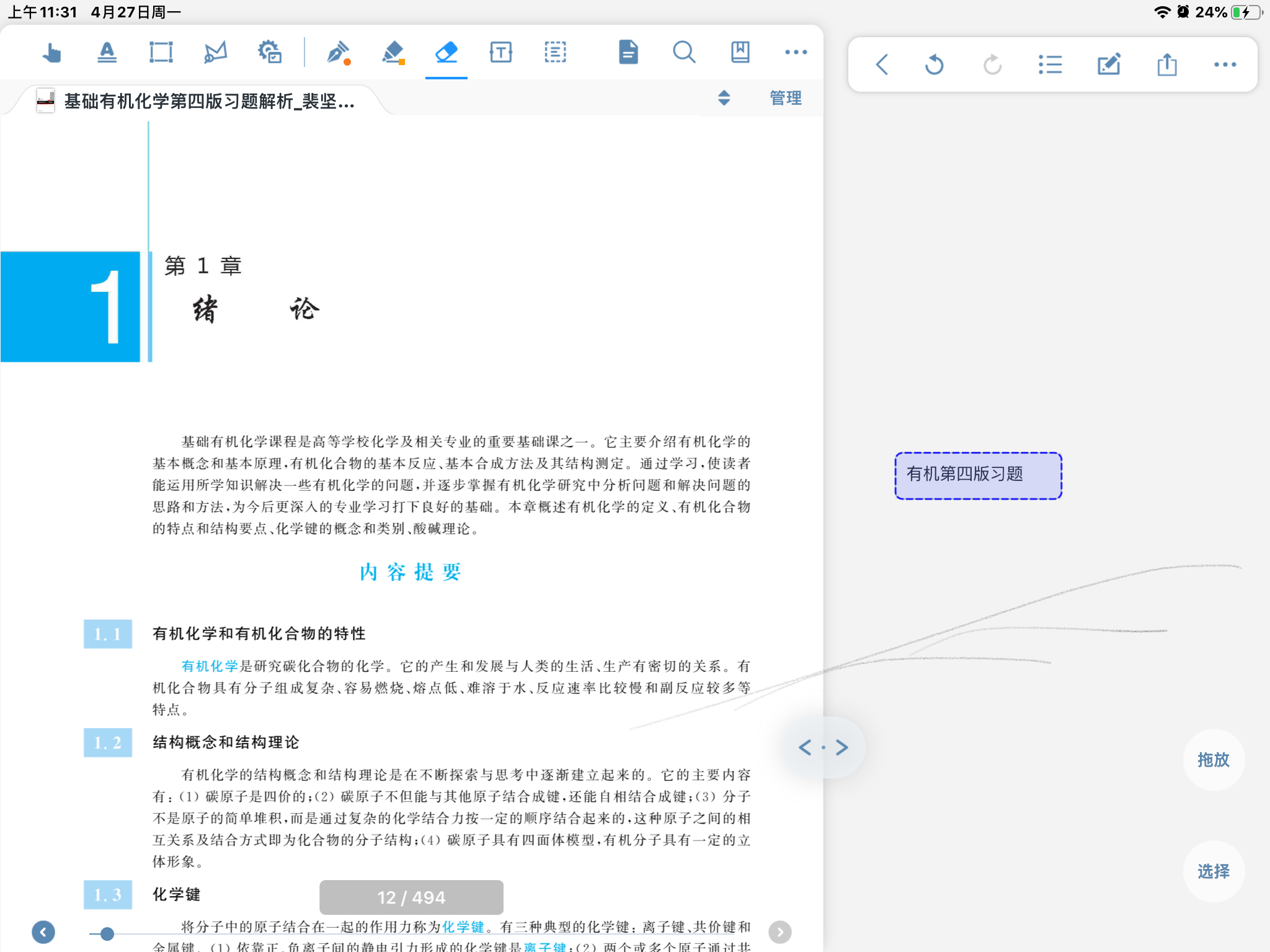Select the hand pointer tool
The width and height of the screenshot is (1270, 952).
point(52,53)
